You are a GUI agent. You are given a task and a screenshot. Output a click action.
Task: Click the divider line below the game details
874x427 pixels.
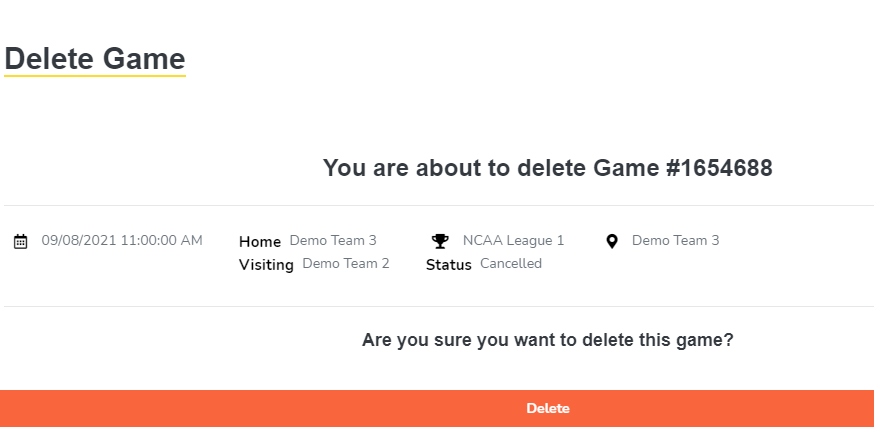point(438,306)
